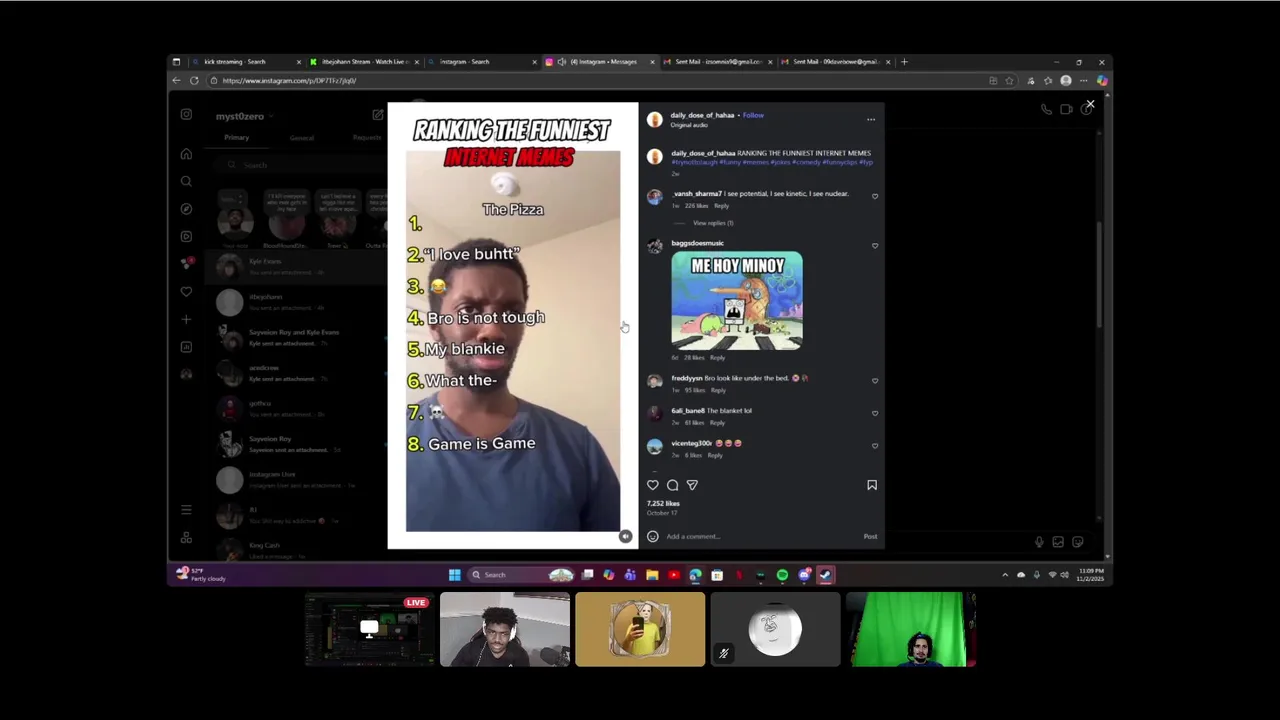The width and height of the screenshot is (1280, 720).
Task: Select the green-screen participant thumbnail
Action: pos(910,630)
